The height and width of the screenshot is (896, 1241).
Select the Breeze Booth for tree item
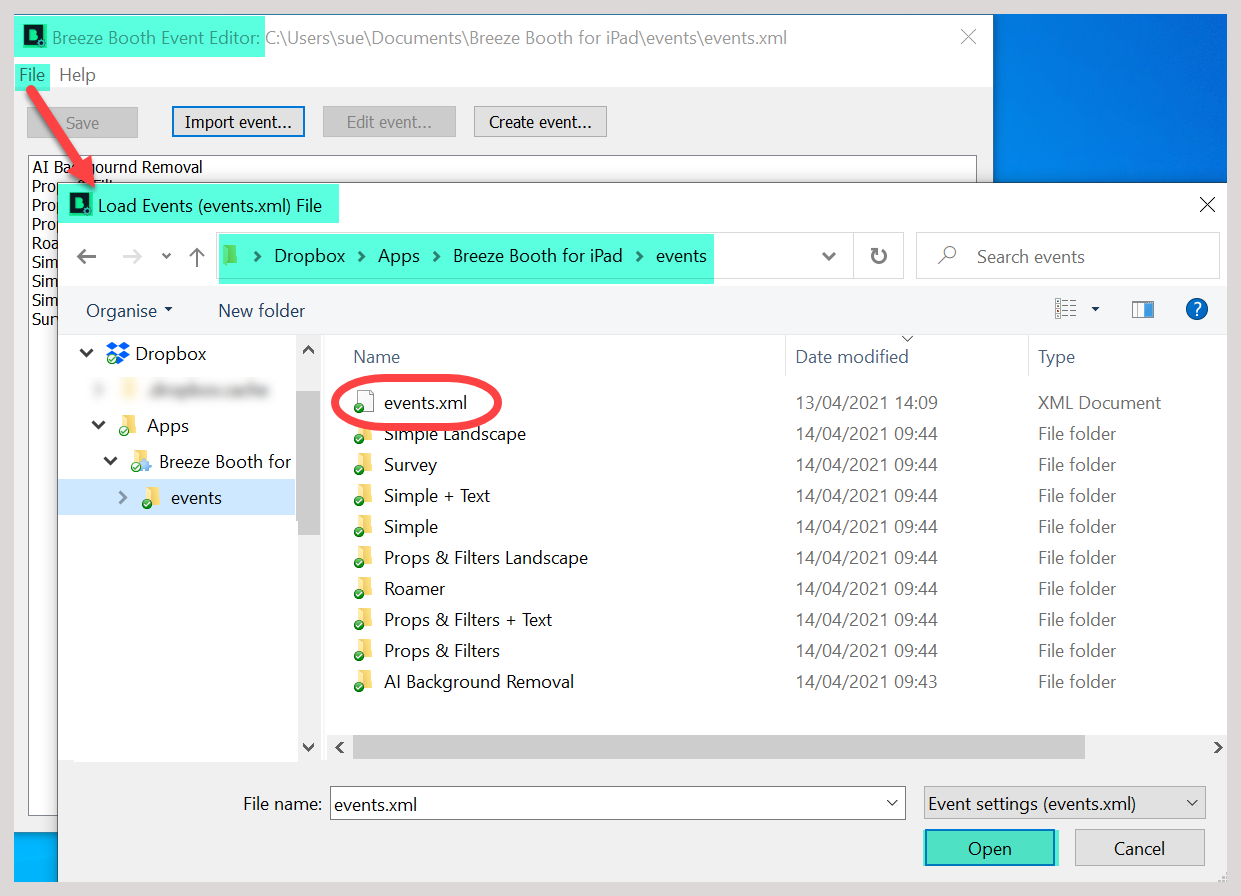tap(225, 462)
